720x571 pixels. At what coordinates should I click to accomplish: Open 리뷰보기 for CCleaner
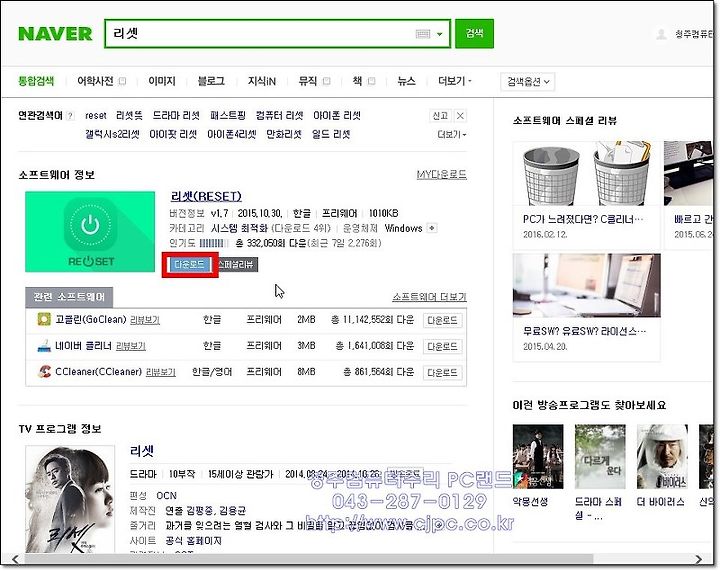(x=161, y=372)
